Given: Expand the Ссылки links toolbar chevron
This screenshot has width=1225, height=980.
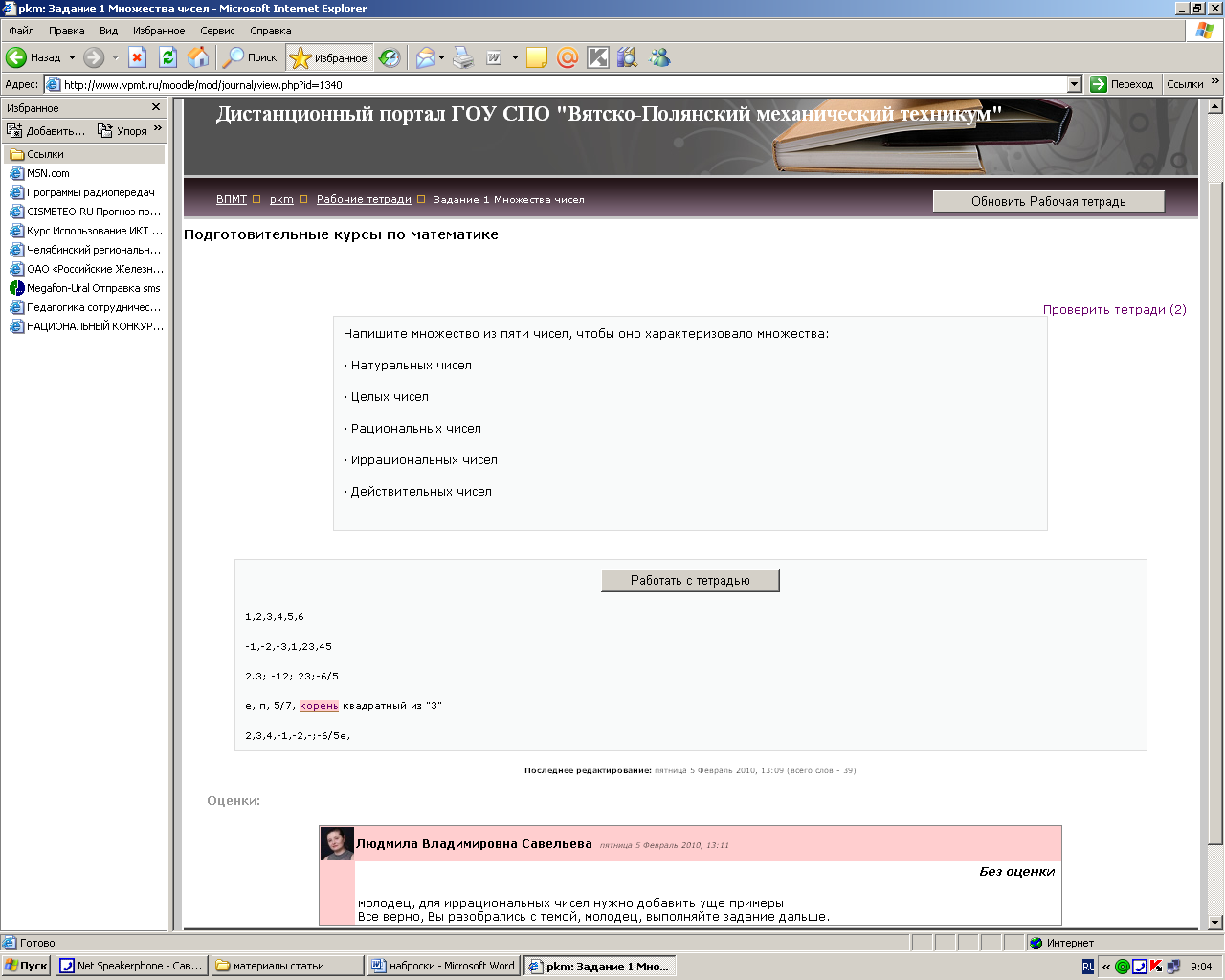Looking at the screenshot, I should point(1215,82).
